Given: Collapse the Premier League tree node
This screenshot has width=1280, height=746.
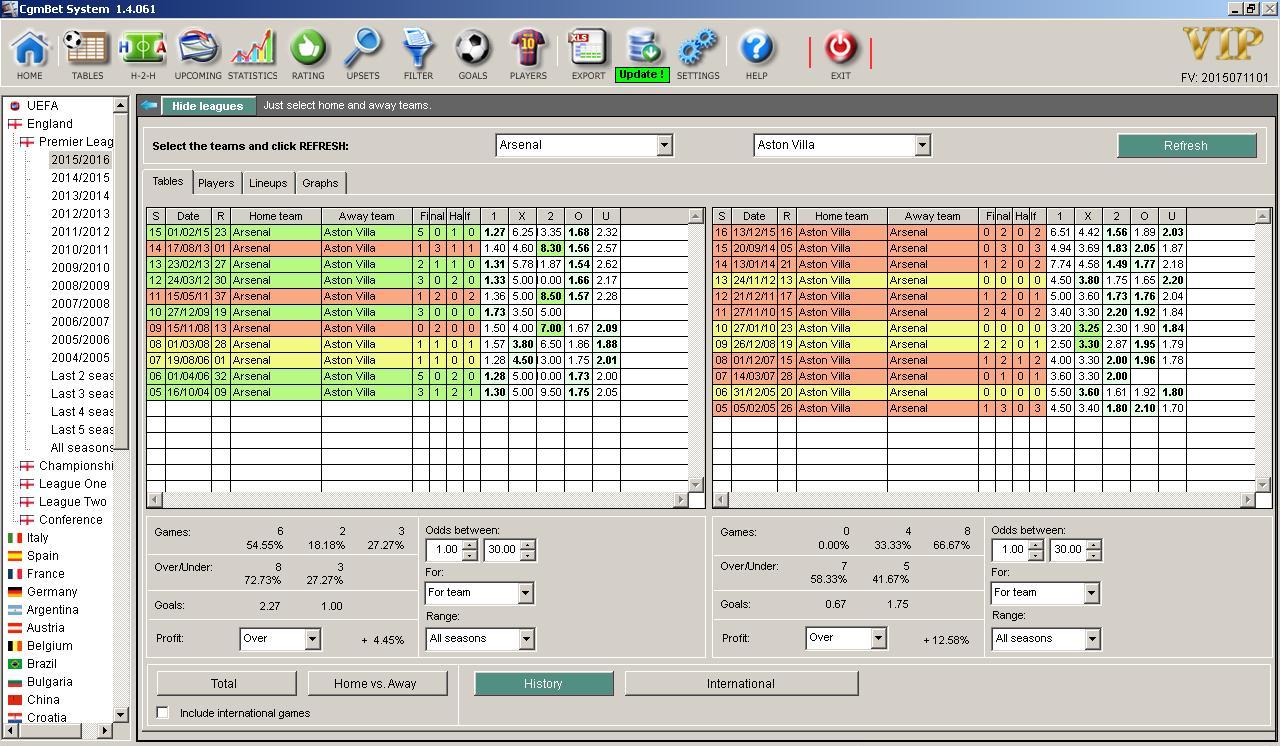Looking at the screenshot, I should coord(27,142).
